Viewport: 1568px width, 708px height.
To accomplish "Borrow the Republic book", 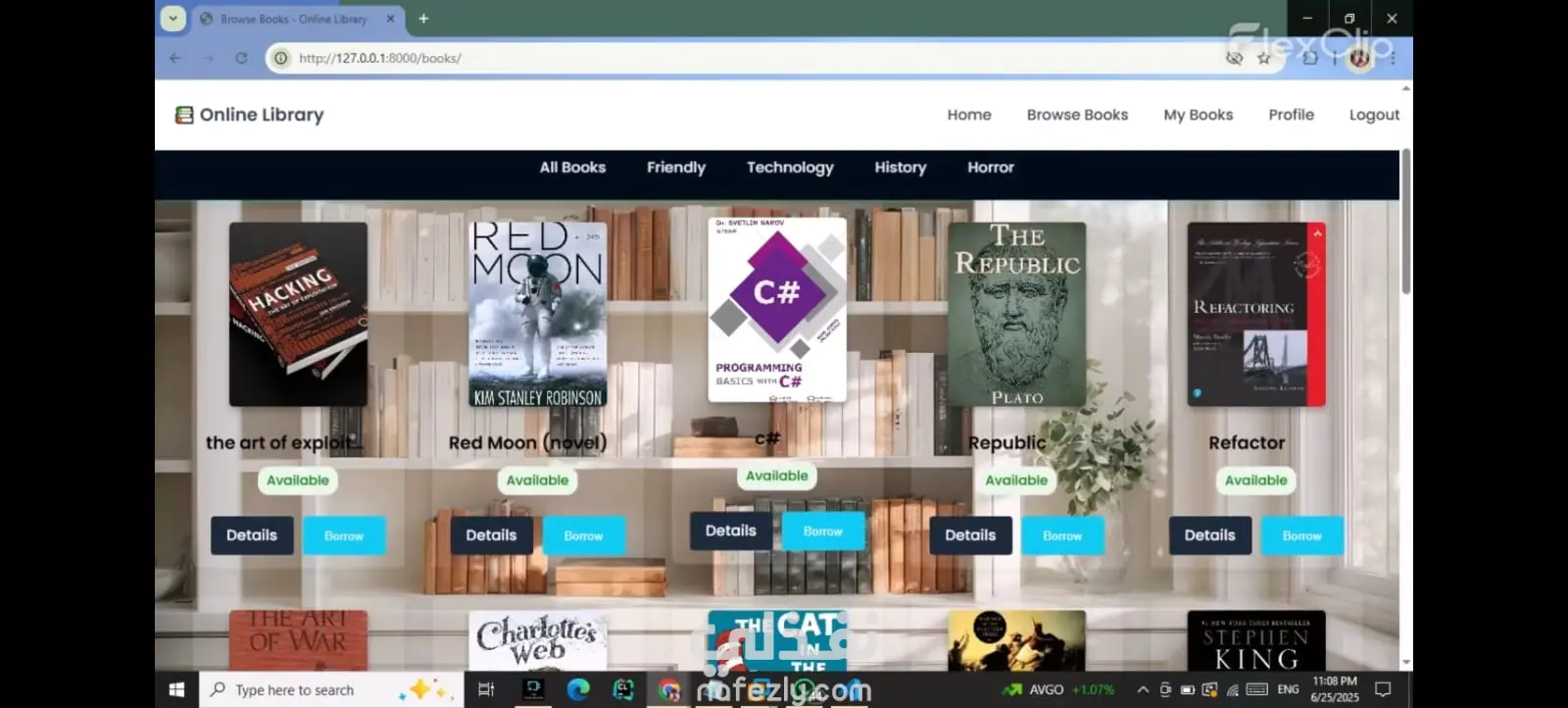I will pyautogui.click(x=1062, y=535).
